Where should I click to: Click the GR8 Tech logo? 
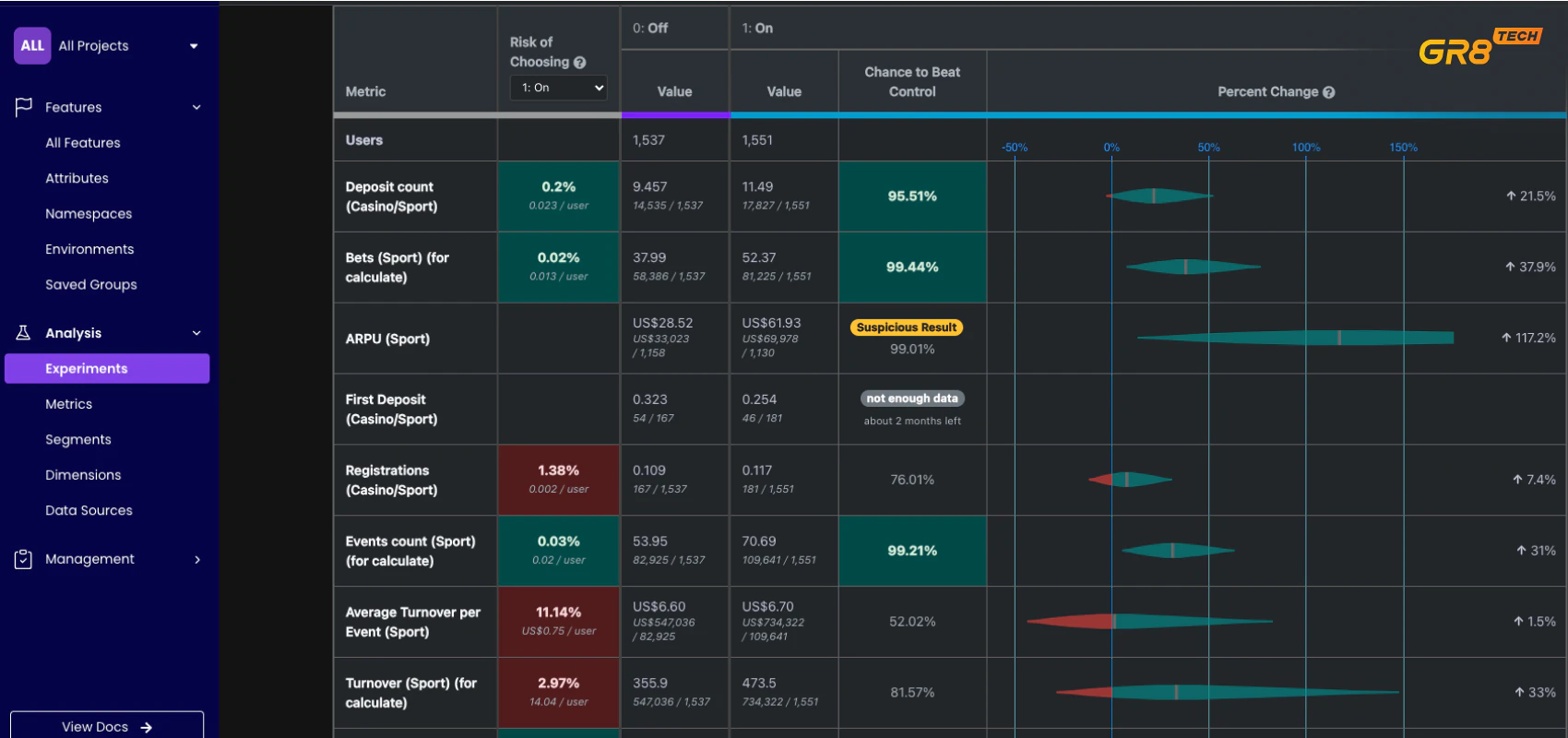coord(1479,47)
